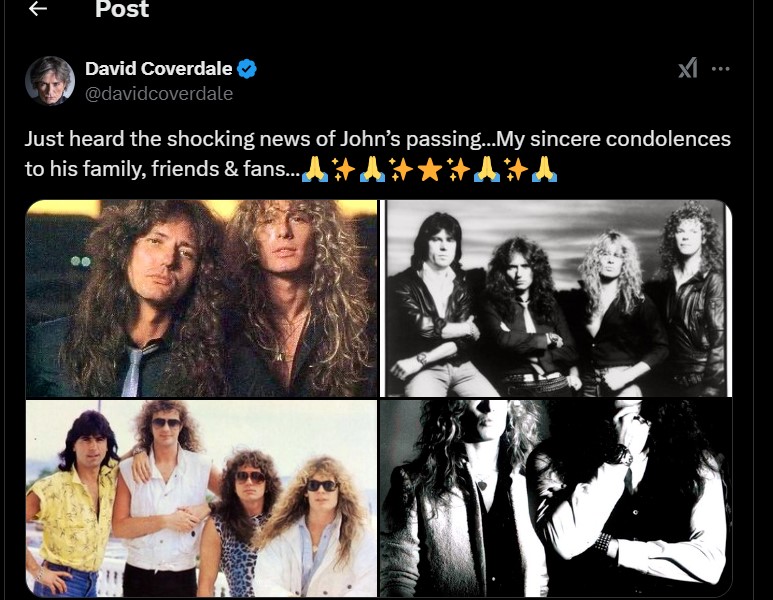773x600 pixels.
Task: Click the yellow-shirt man in bottom-left photo
Action: (x=74, y=503)
